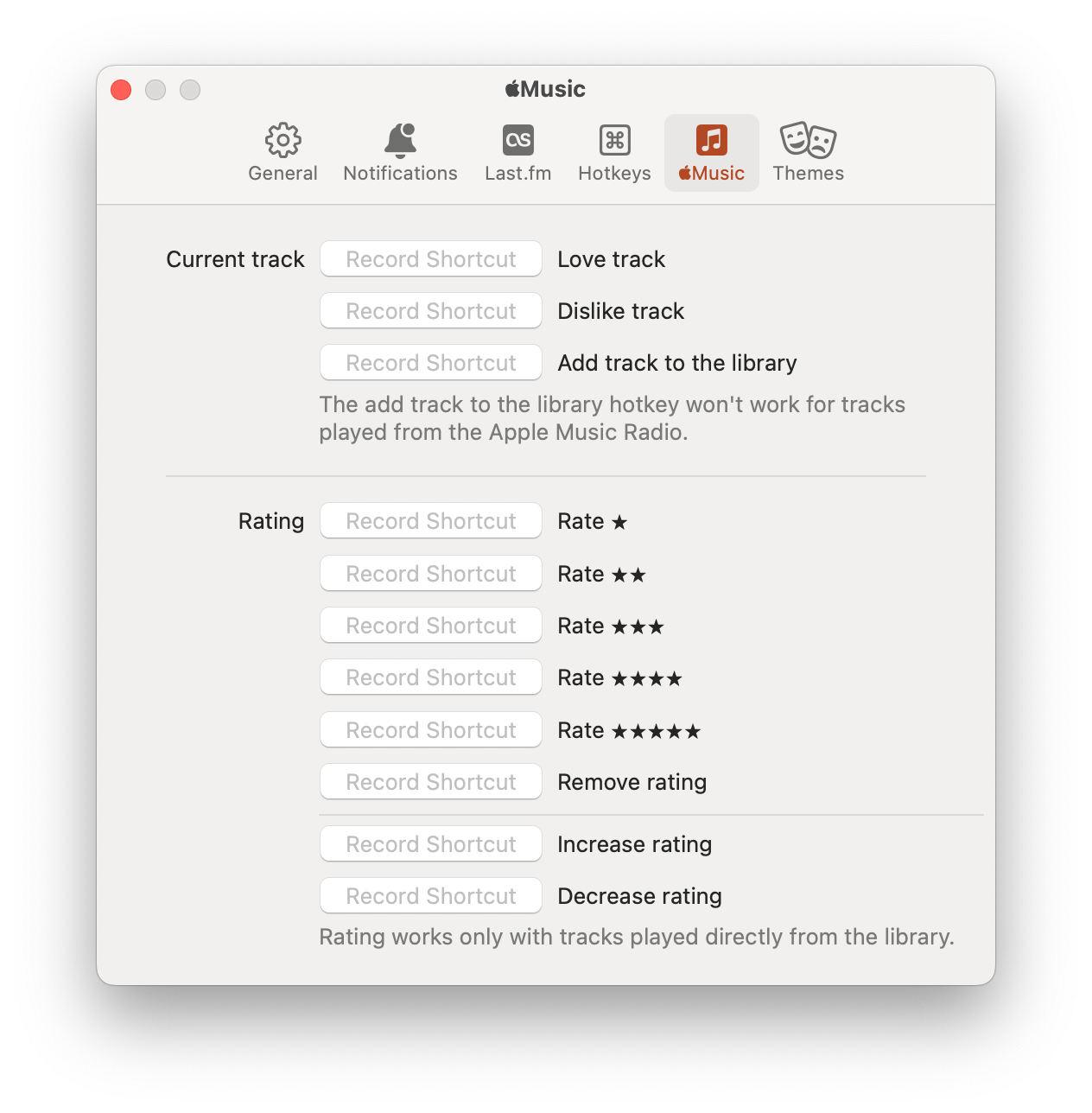Click the Last.fm tab label
This screenshot has height=1113, width=1092.
[518, 173]
